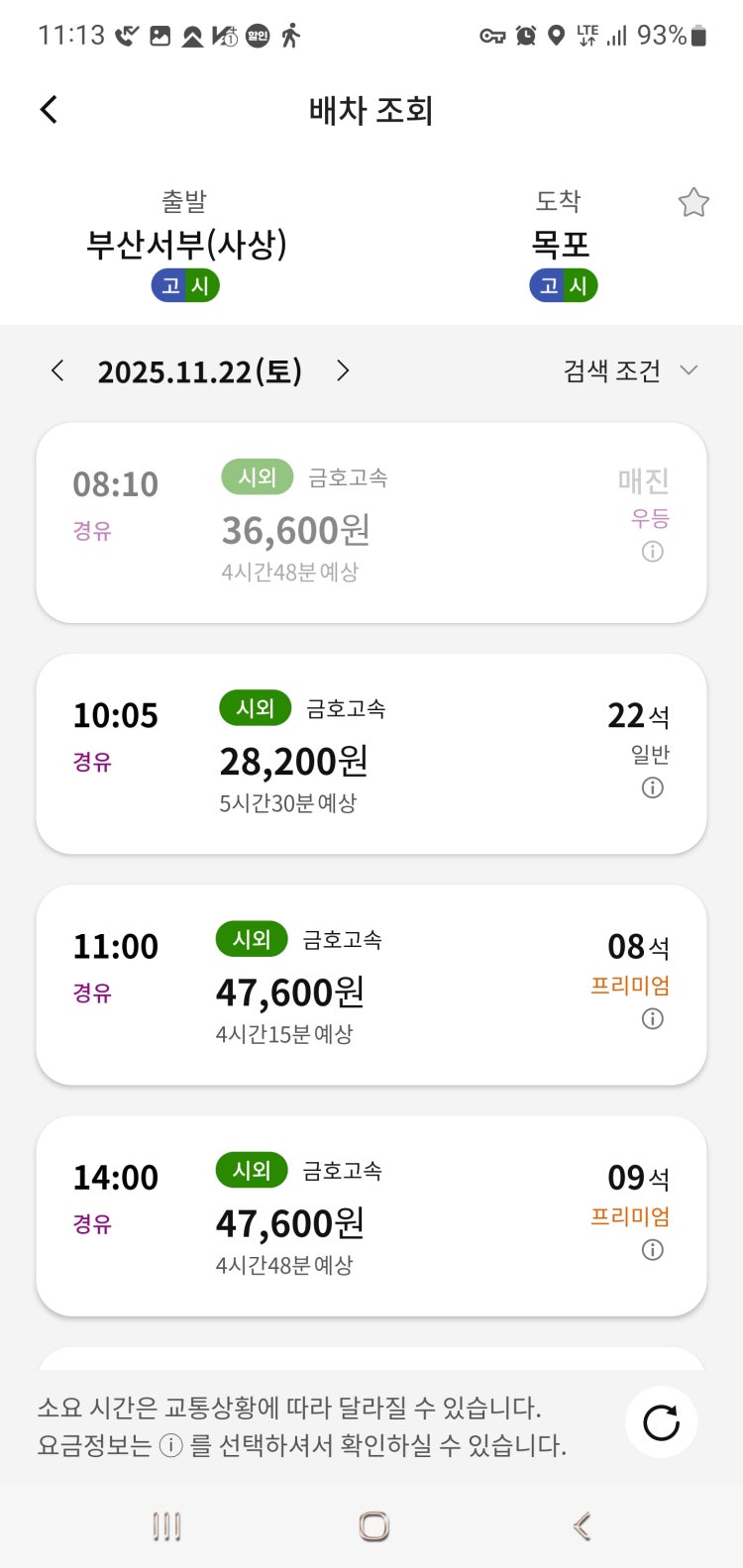Select departure terminal 부산서부(사상)
Image resolution: width=743 pixels, height=1568 pixels.
186,244
